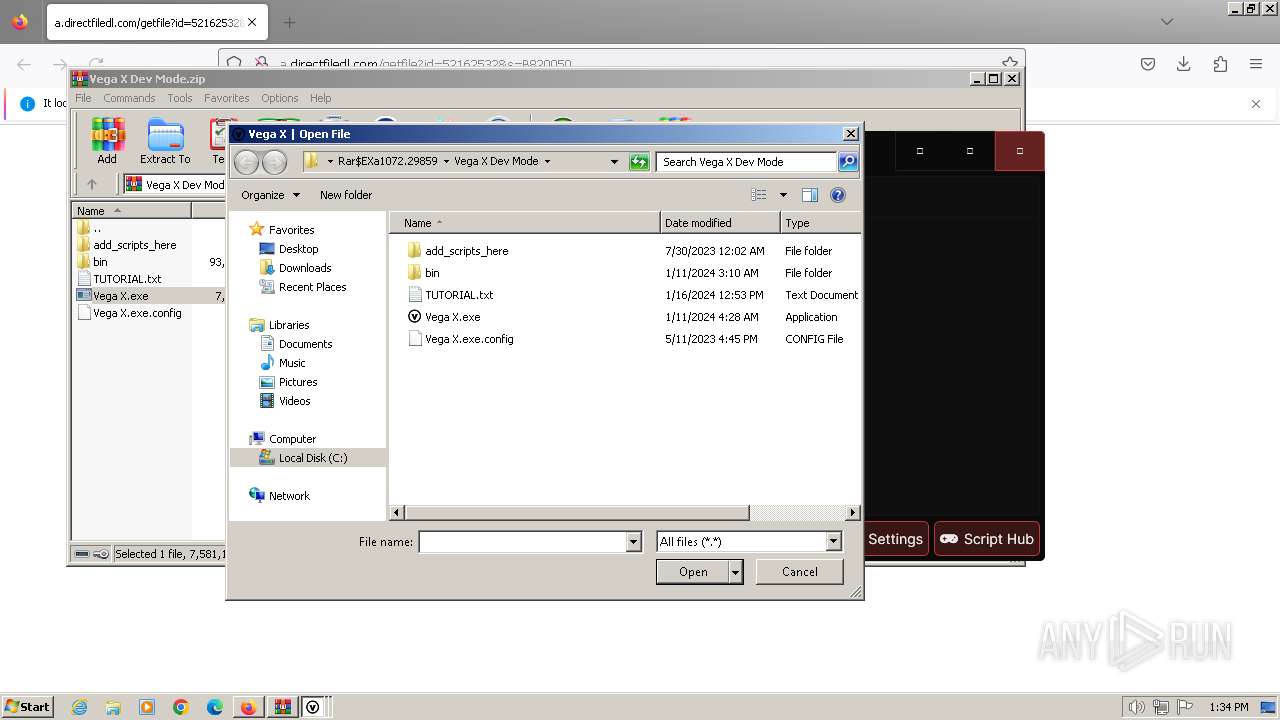The height and width of the screenshot is (720, 1280).
Task: Open Organize dropdown in dialog
Action: (x=270, y=195)
